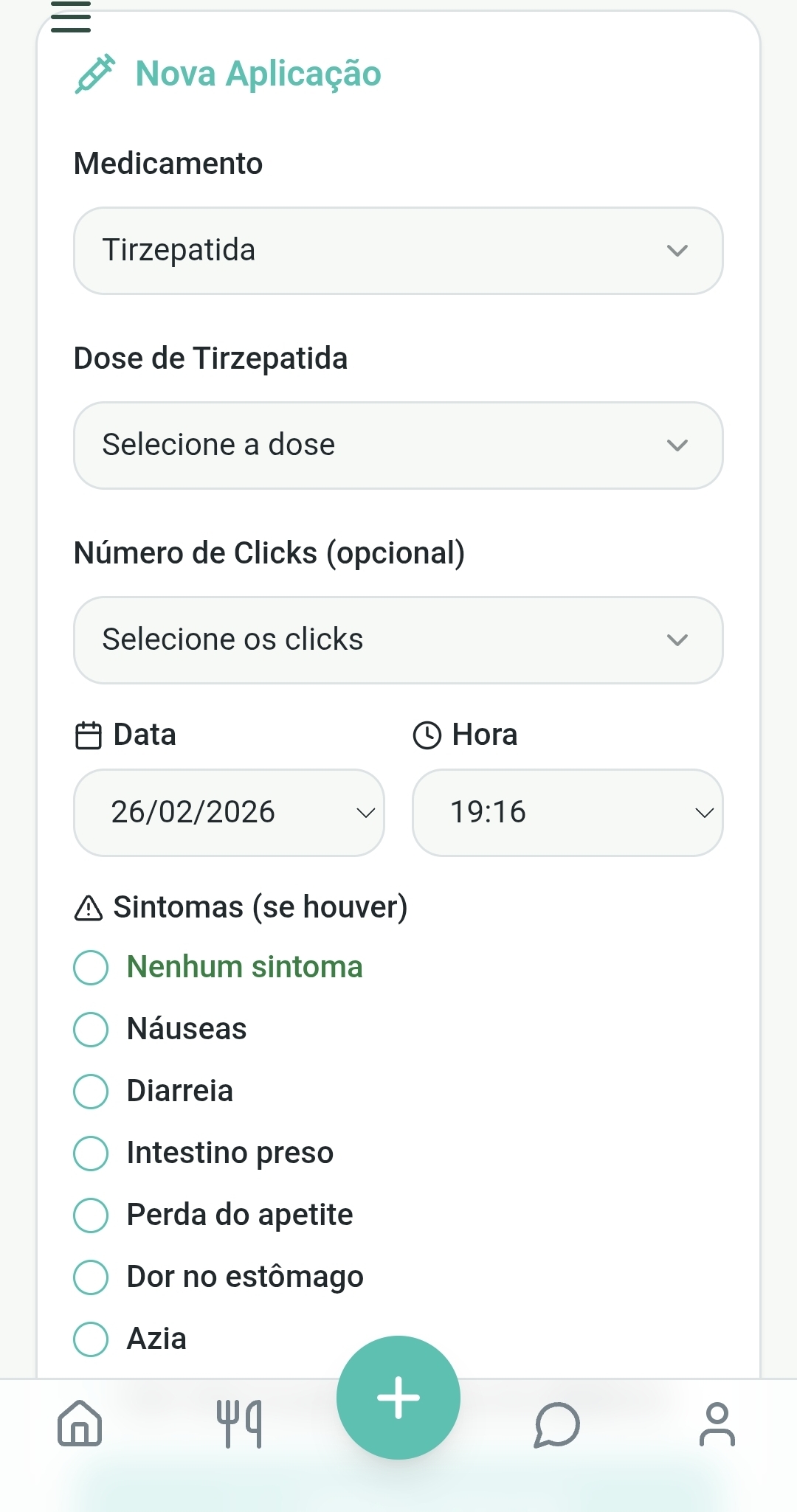Check the Intestino preso symptom
The width and height of the screenshot is (797, 1512).
tap(92, 1153)
